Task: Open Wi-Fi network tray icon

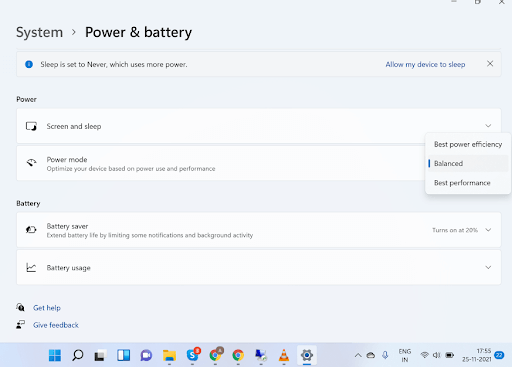Action: 424,355
